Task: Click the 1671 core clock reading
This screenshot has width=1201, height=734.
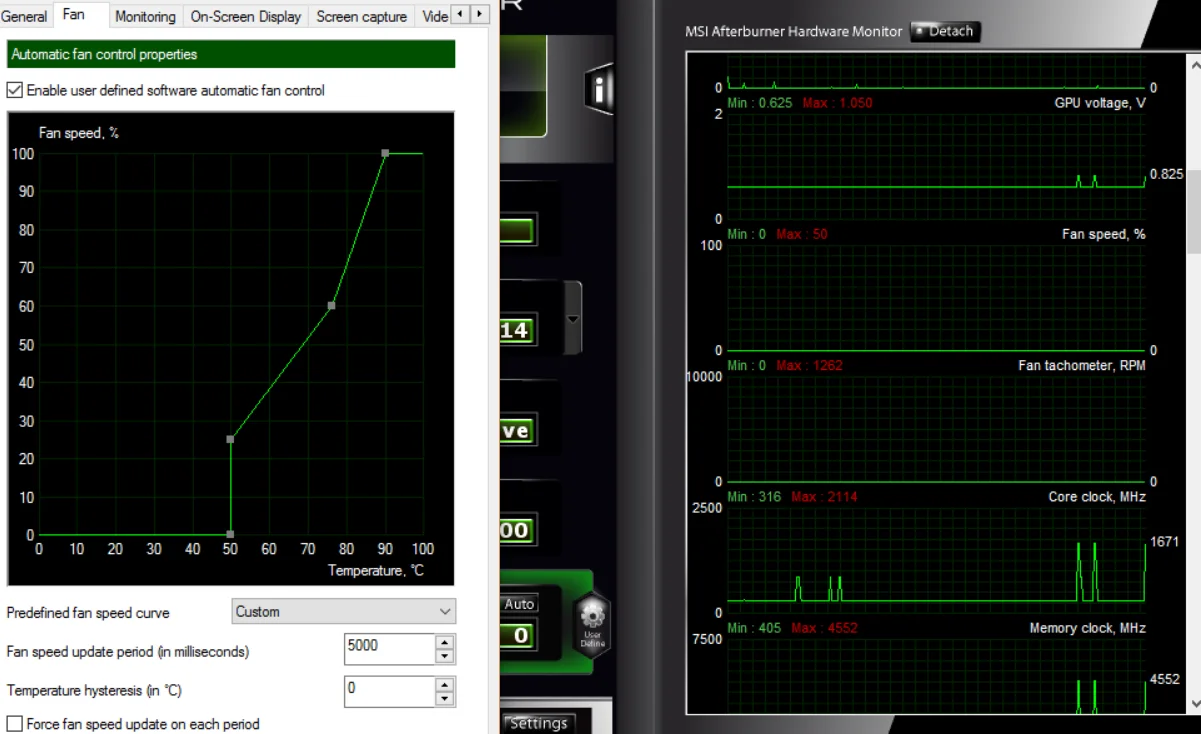Action: 1165,541
